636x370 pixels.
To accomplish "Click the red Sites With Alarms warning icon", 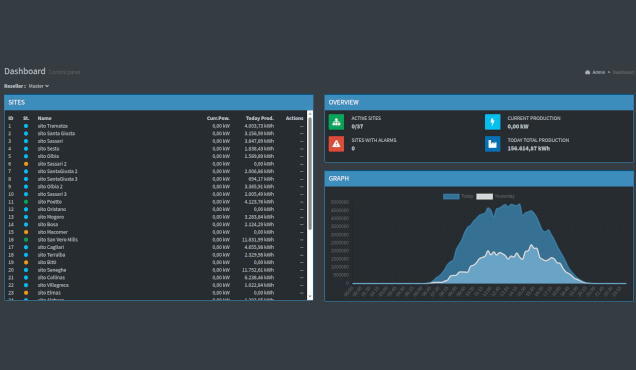I will (336, 144).
